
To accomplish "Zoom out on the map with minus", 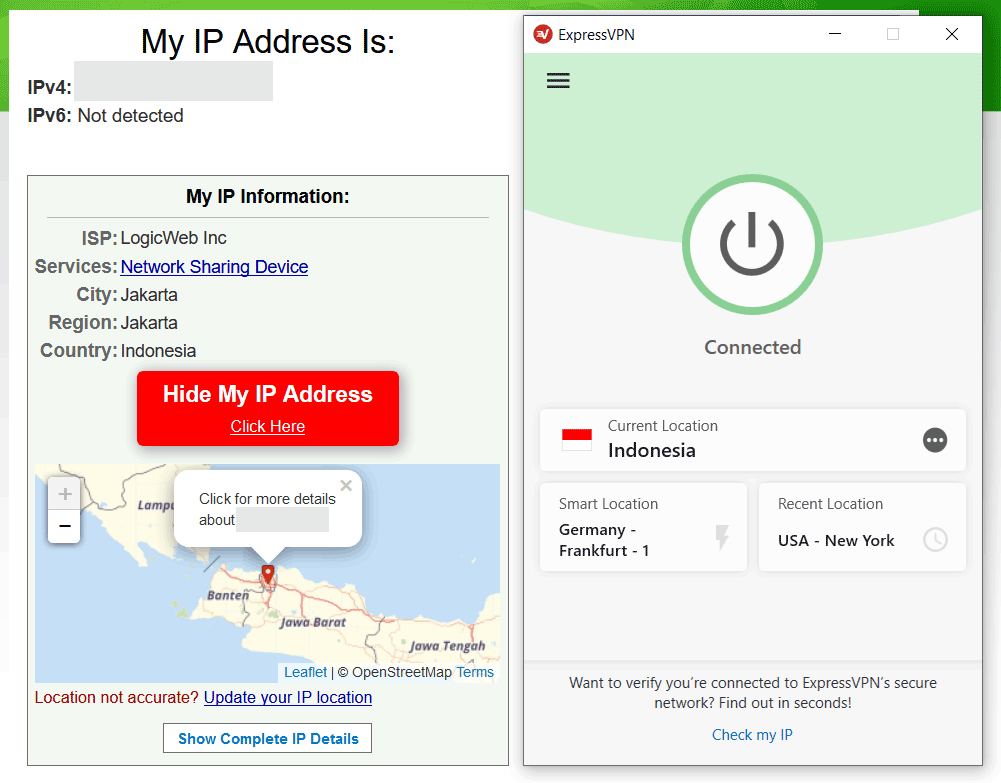I will (x=64, y=526).
